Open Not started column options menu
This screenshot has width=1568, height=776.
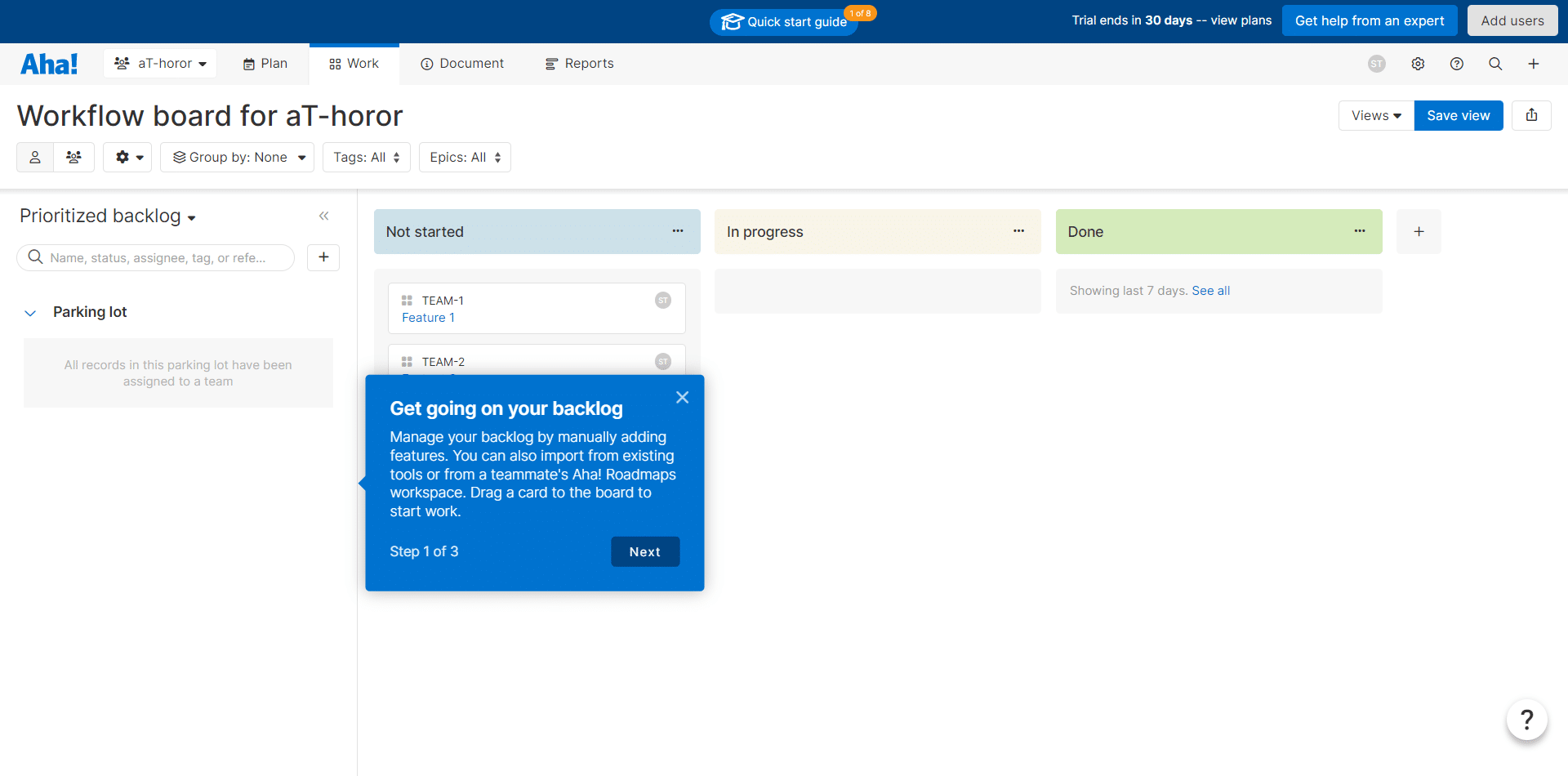(x=678, y=231)
